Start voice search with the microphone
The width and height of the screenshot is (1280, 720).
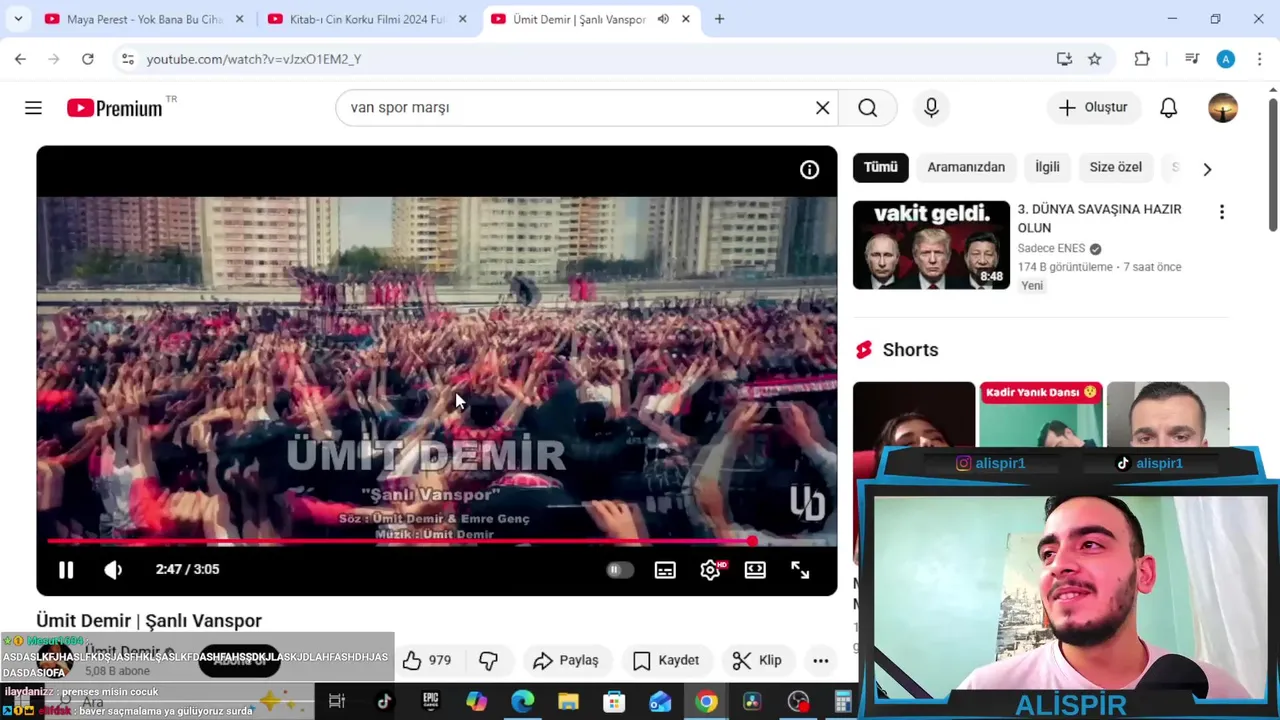(931, 108)
